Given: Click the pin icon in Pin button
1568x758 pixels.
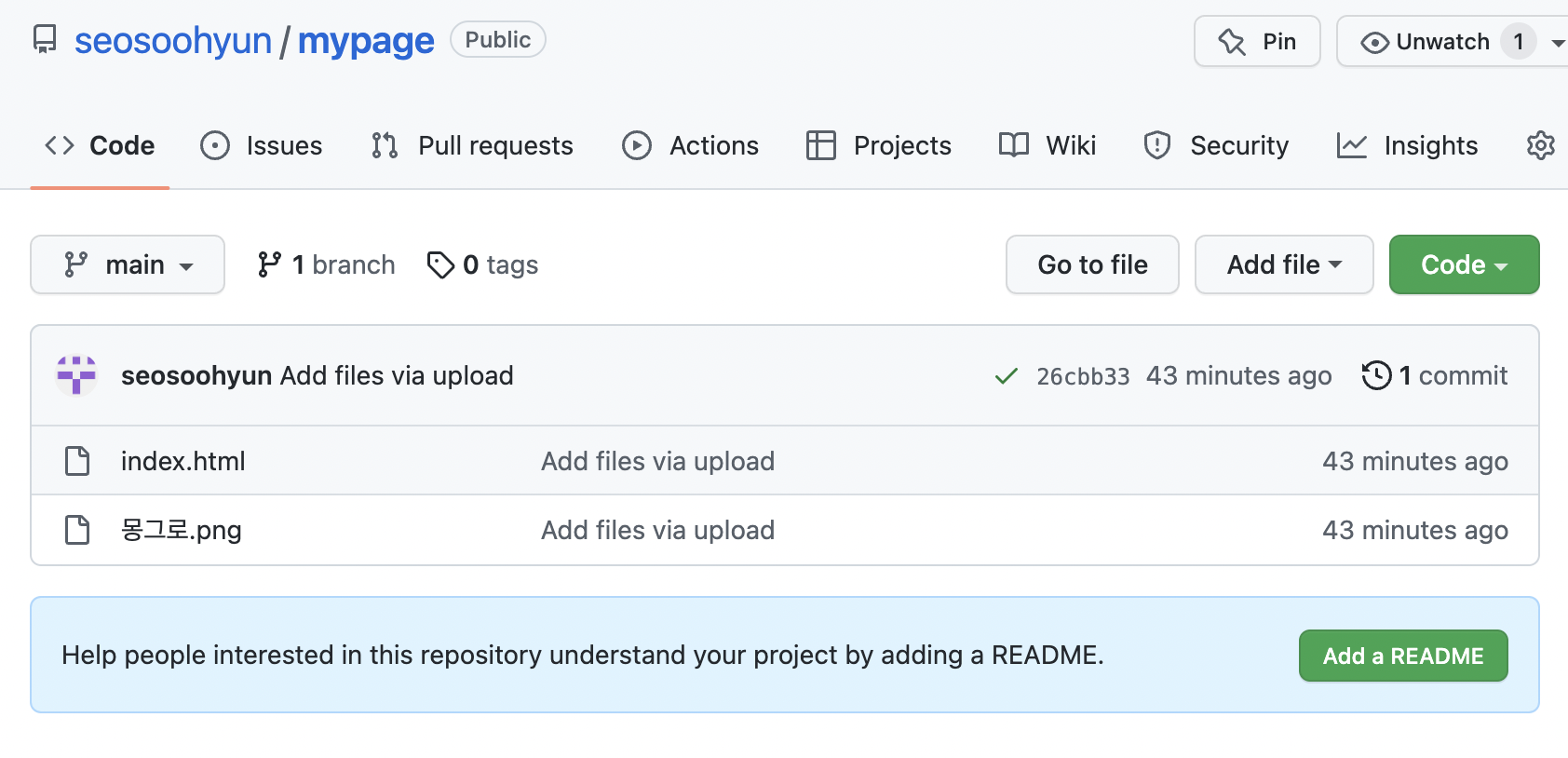Looking at the screenshot, I should [1232, 42].
